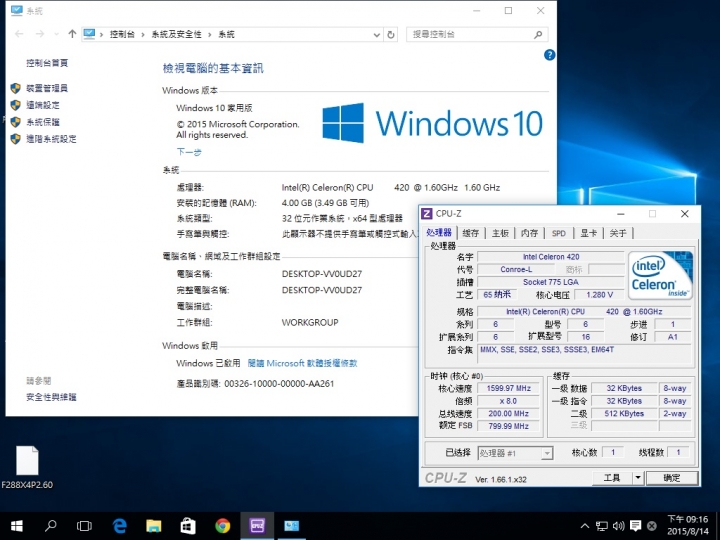Launch Microsoft Edge from the taskbar
The width and height of the screenshot is (720, 540).
click(119, 526)
